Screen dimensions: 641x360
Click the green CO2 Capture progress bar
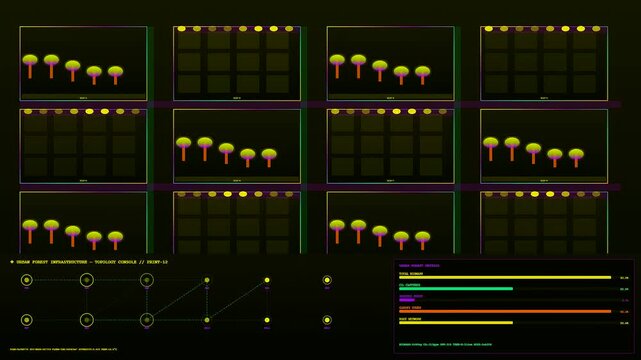coord(456,289)
